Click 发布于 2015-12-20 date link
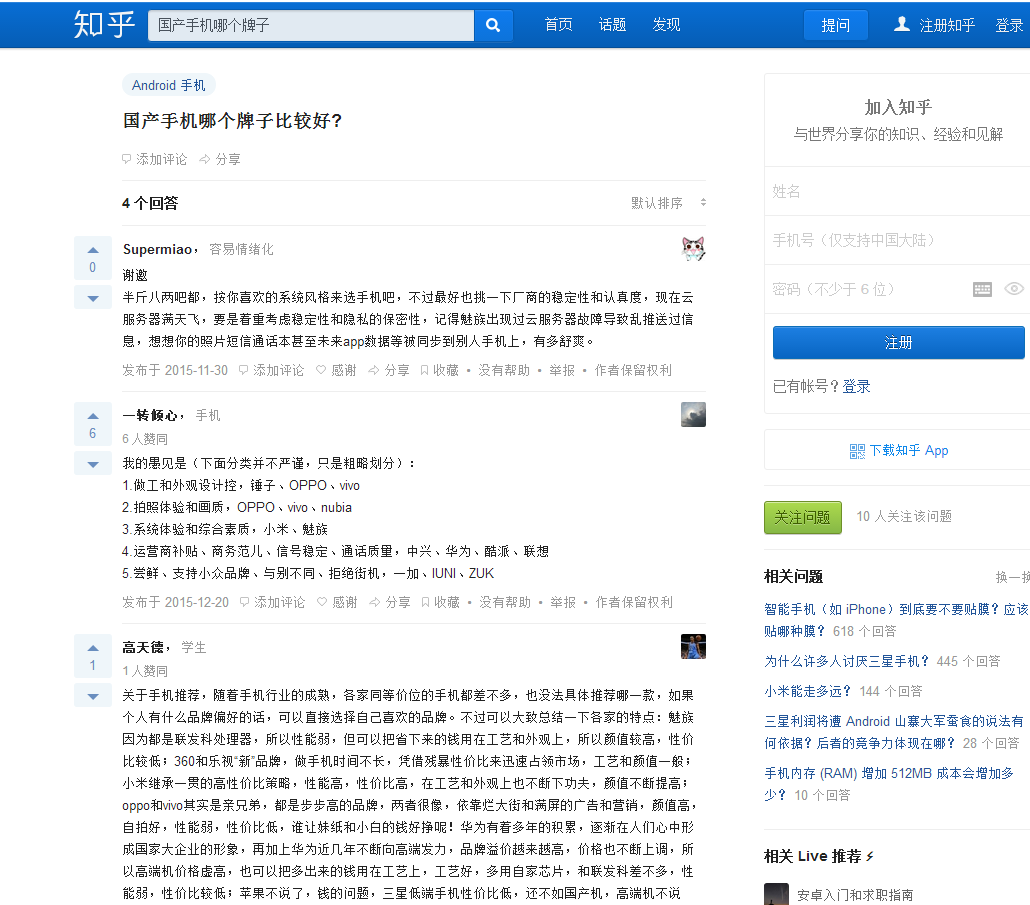The image size is (1030, 905). coord(175,602)
